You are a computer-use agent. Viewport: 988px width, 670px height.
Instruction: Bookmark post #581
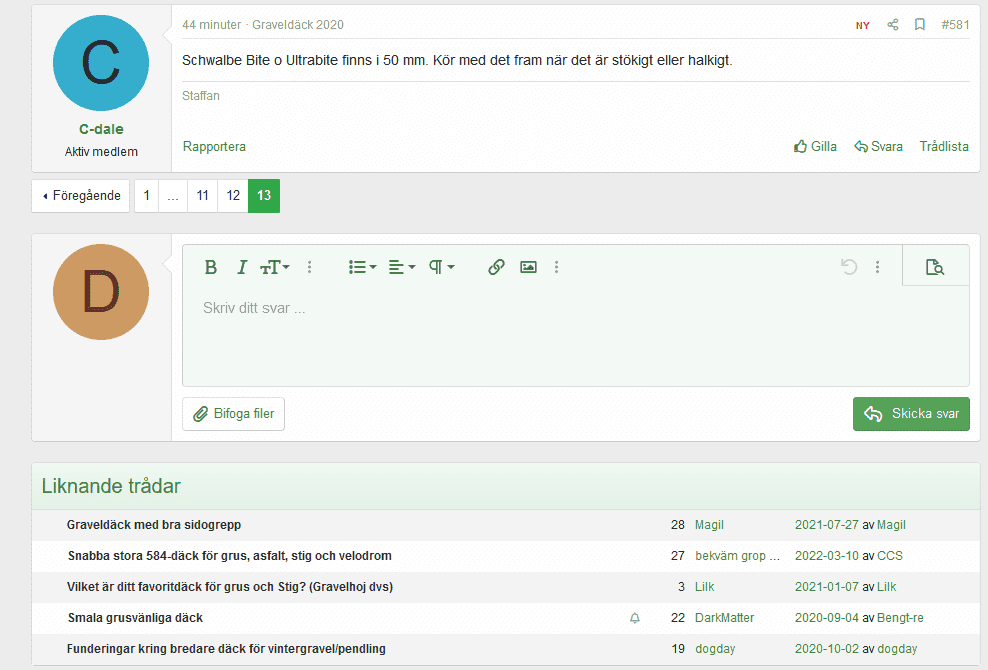[x=920, y=25]
